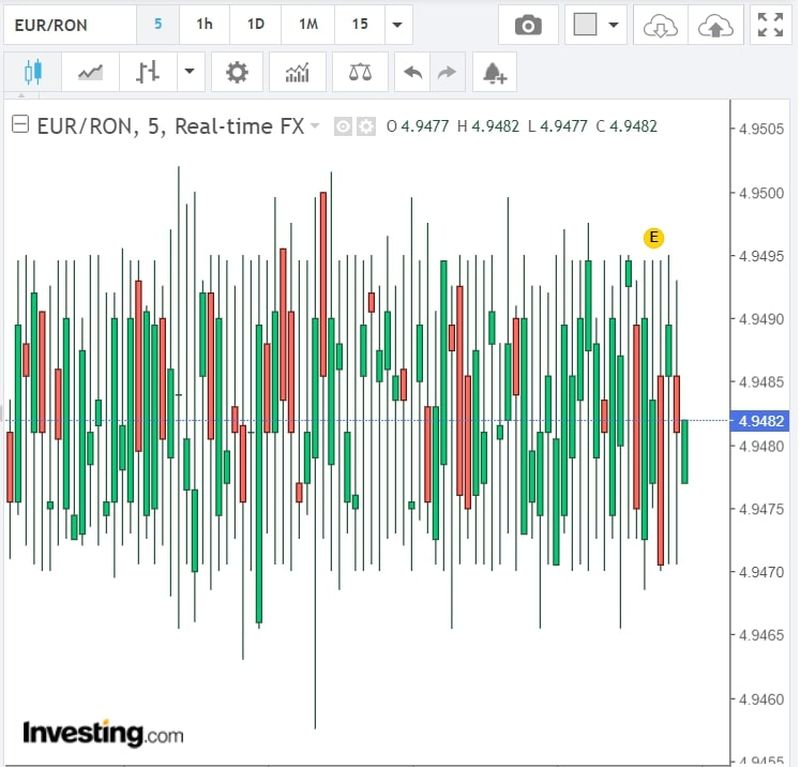The height and width of the screenshot is (767, 800).
Task: Switch to 1D timeframe
Action: 256,24
